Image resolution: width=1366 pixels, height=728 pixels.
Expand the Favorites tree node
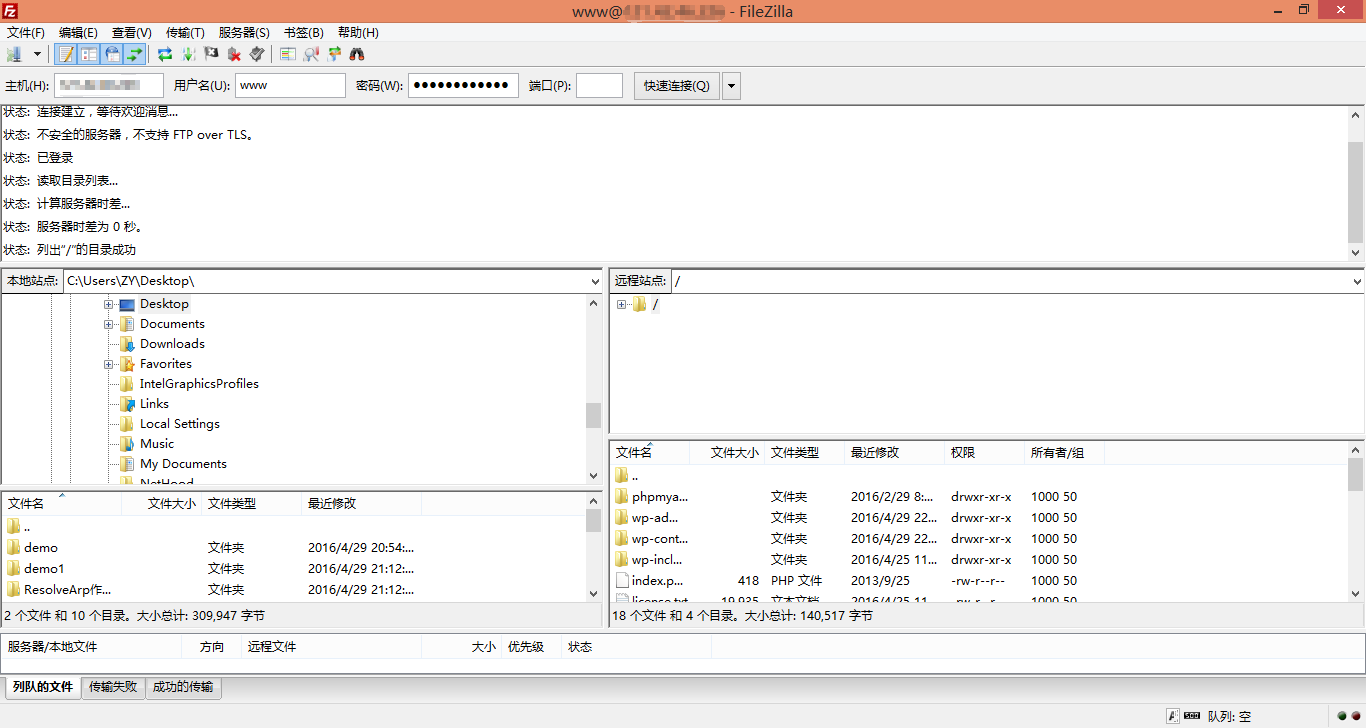108,364
